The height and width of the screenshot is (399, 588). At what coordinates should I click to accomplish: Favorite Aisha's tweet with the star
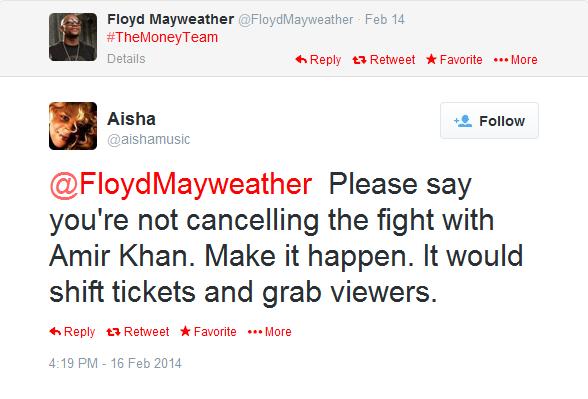208,332
